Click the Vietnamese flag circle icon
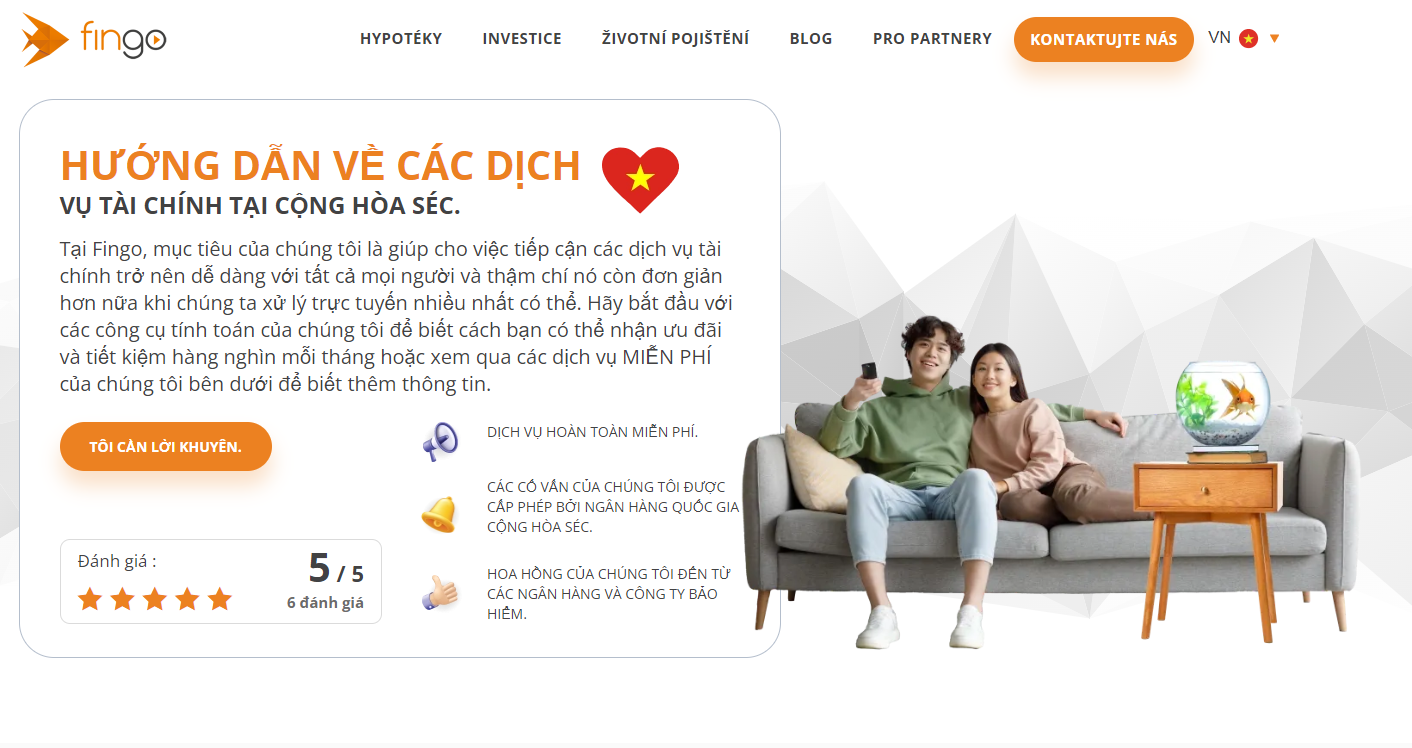The height and width of the screenshot is (748, 1412). [1248, 39]
